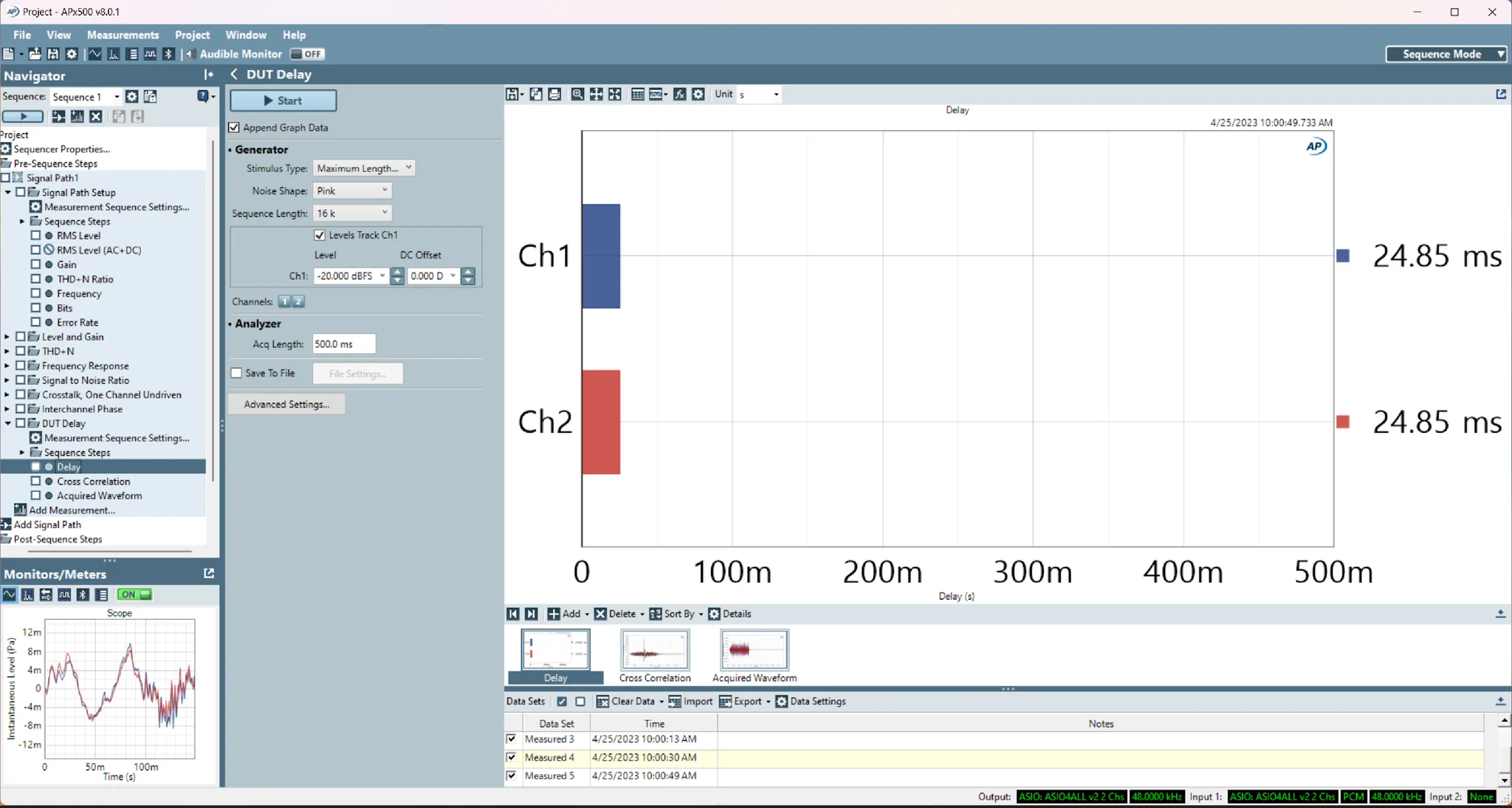This screenshot has height=808, width=1512.
Task: Increment the Ch1 DC Offset stepper
Action: coord(469,272)
